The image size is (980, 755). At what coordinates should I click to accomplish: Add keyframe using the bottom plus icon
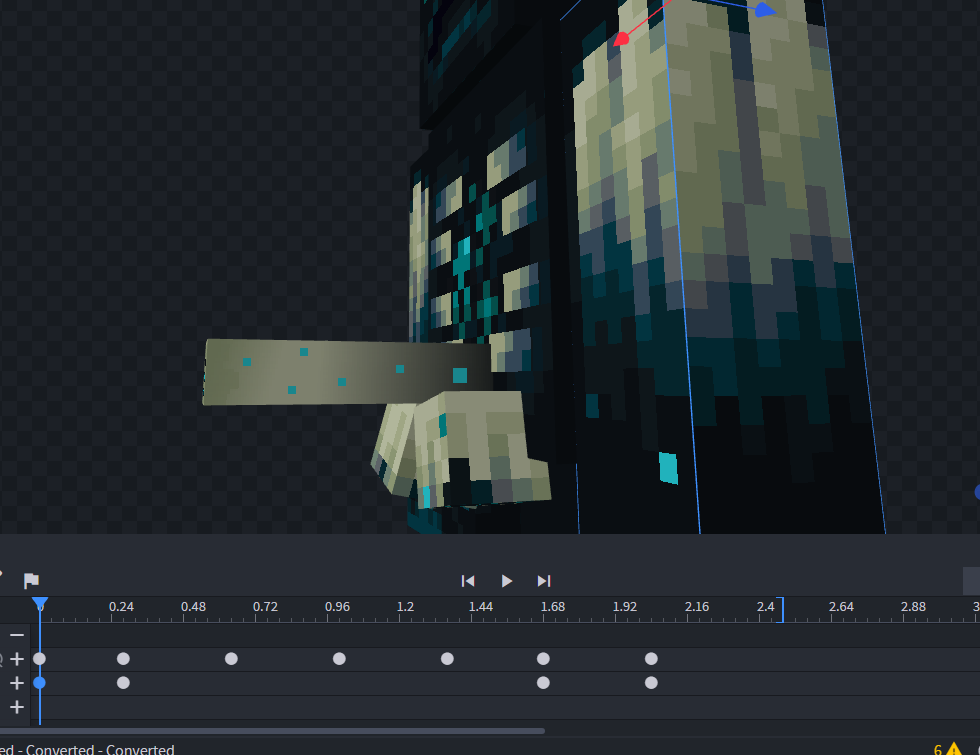pos(17,707)
